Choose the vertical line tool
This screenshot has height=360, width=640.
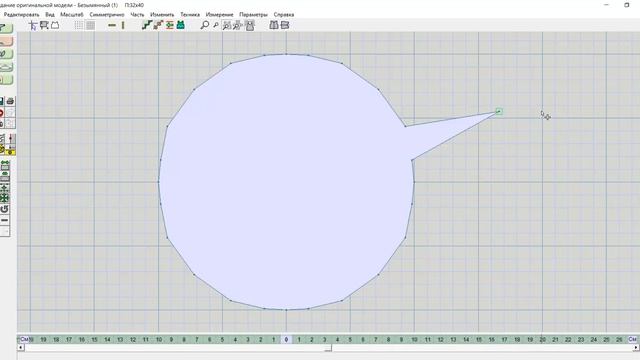point(123,25)
